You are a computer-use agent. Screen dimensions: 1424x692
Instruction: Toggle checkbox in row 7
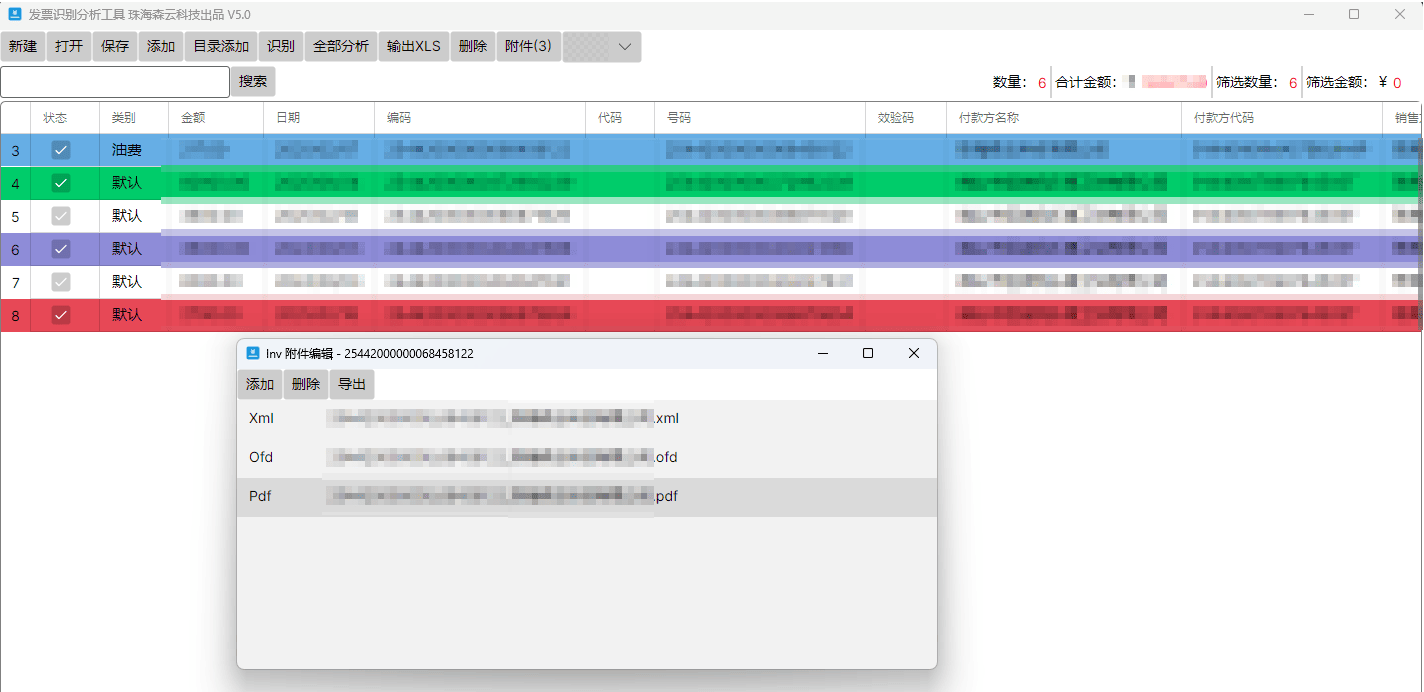click(x=61, y=282)
